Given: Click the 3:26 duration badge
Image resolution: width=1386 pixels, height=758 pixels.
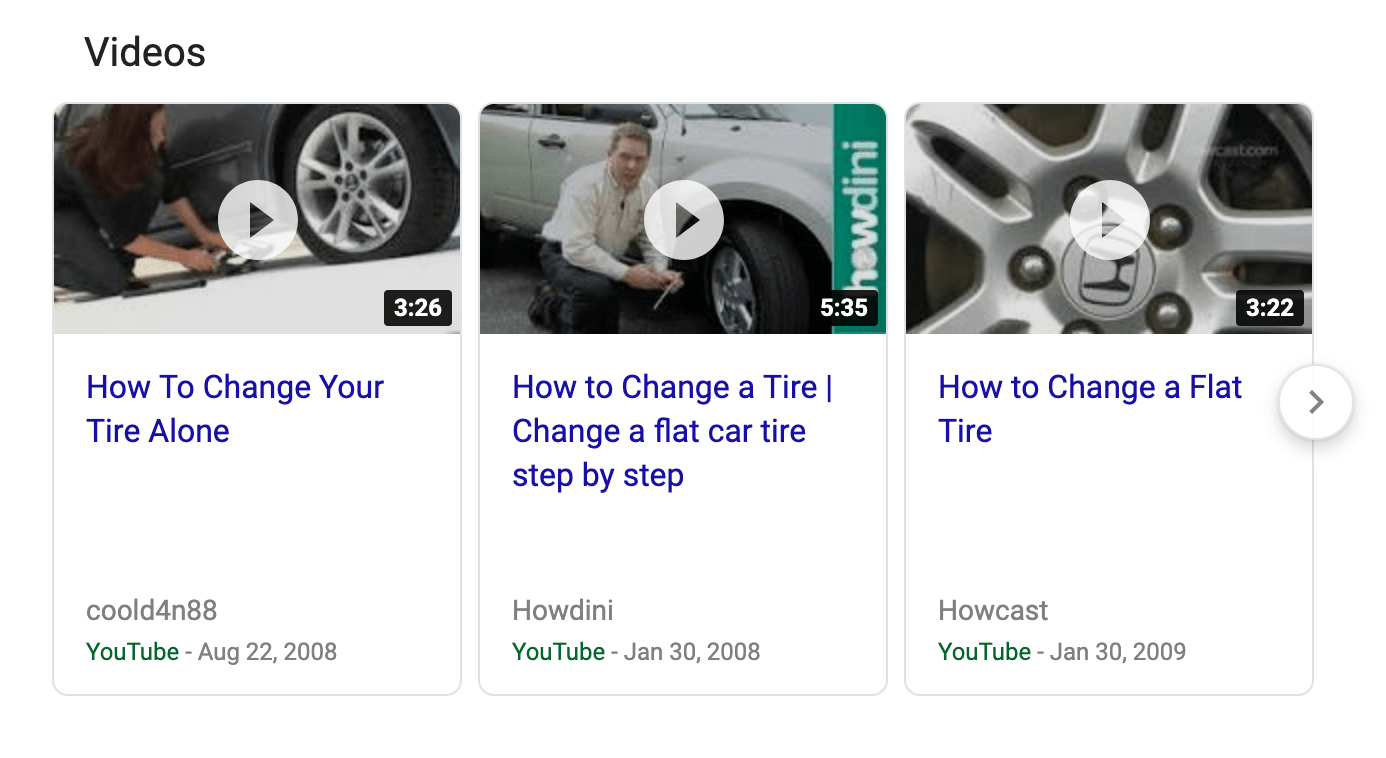Looking at the screenshot, I should coord(418,308).
